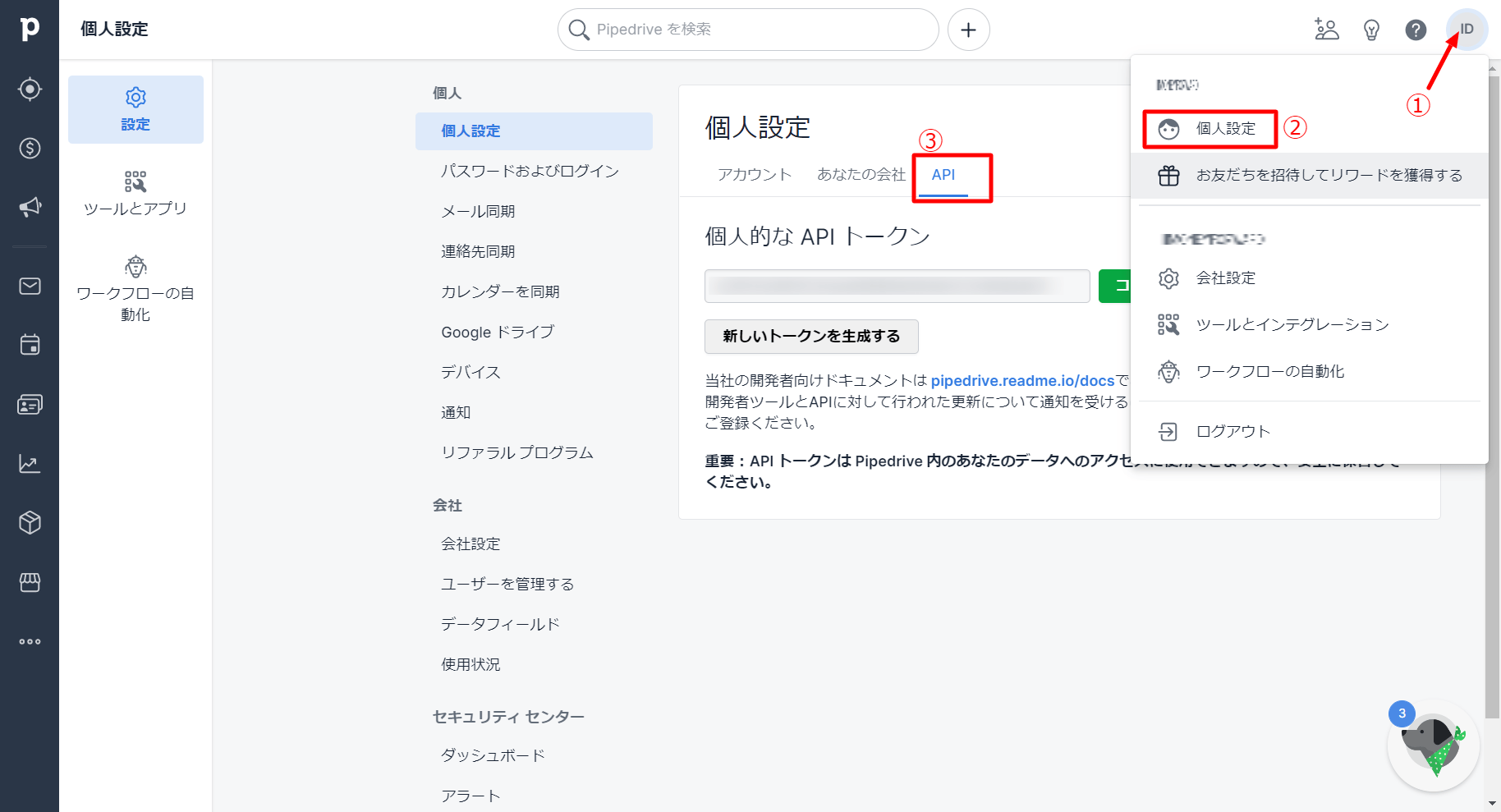Screen dimensions: 1501x812
Task: Open Deals dollar icon in sidebar
Action: tap(30, 148)
